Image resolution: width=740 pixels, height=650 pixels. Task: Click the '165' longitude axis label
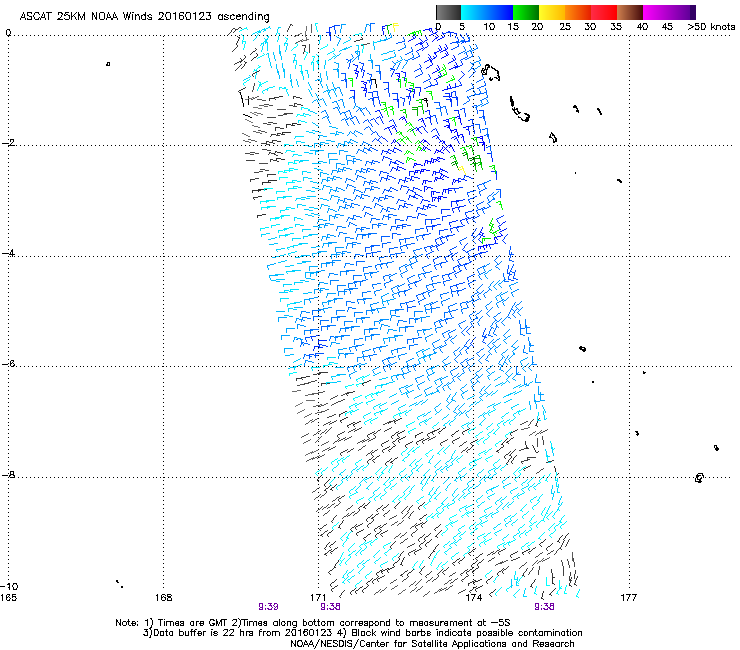(x=8, y=598)
